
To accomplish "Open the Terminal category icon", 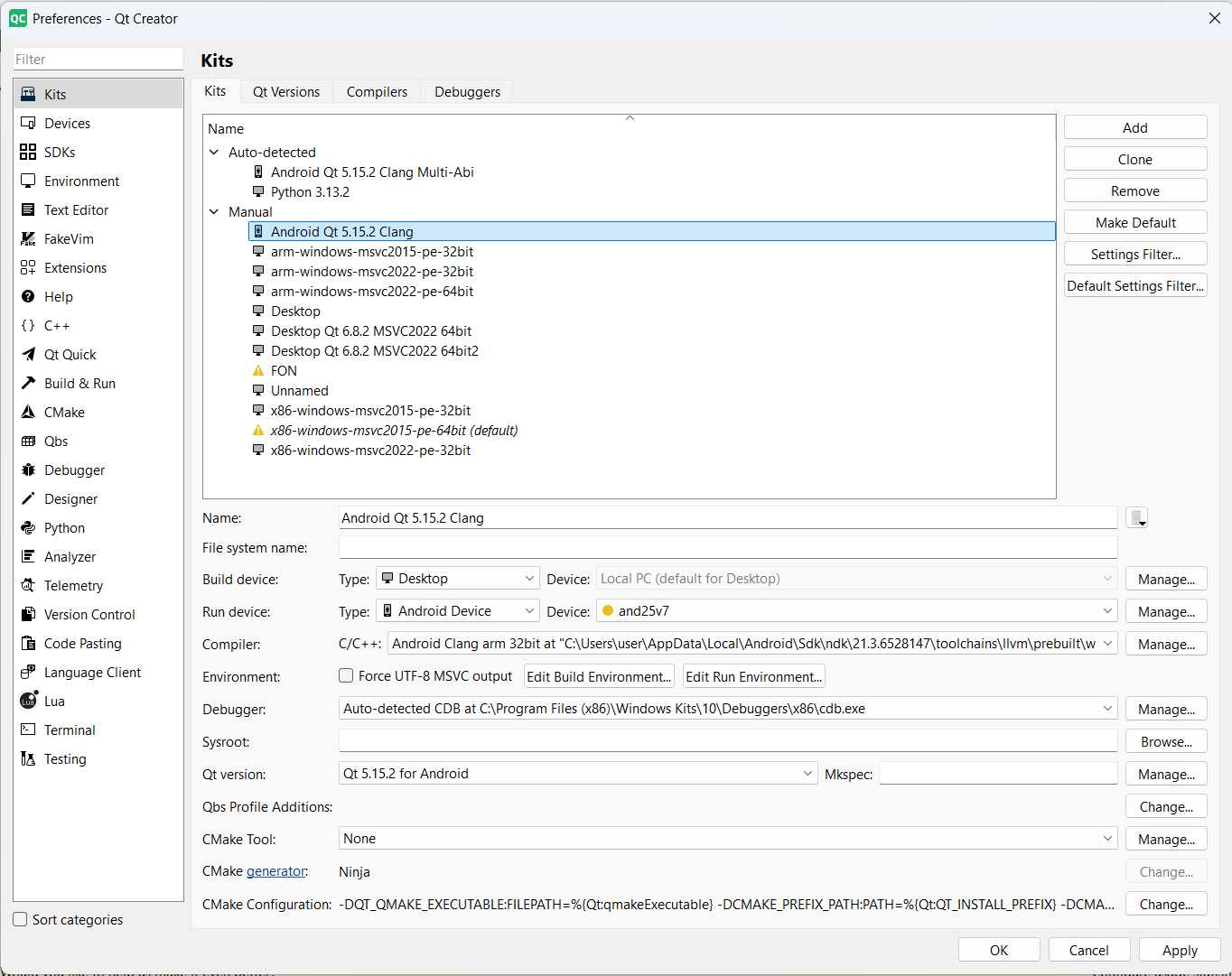I will (x=28, y=730).
